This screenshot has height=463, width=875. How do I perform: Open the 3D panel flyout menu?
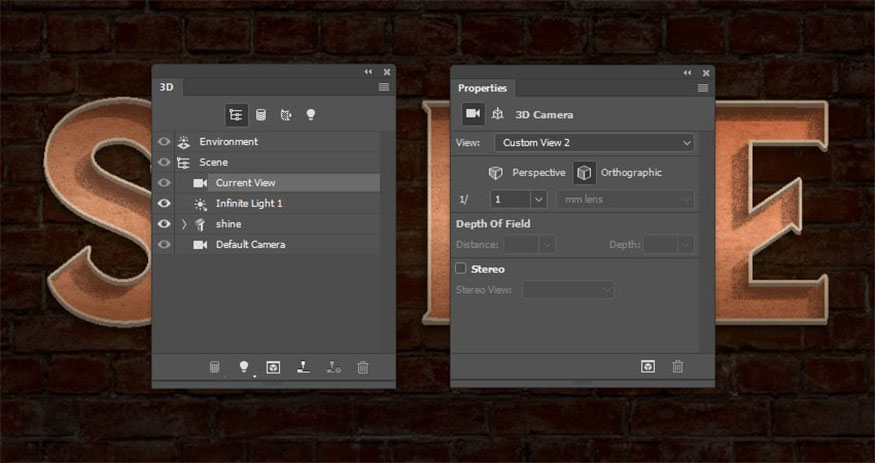[x=384, y=88]
